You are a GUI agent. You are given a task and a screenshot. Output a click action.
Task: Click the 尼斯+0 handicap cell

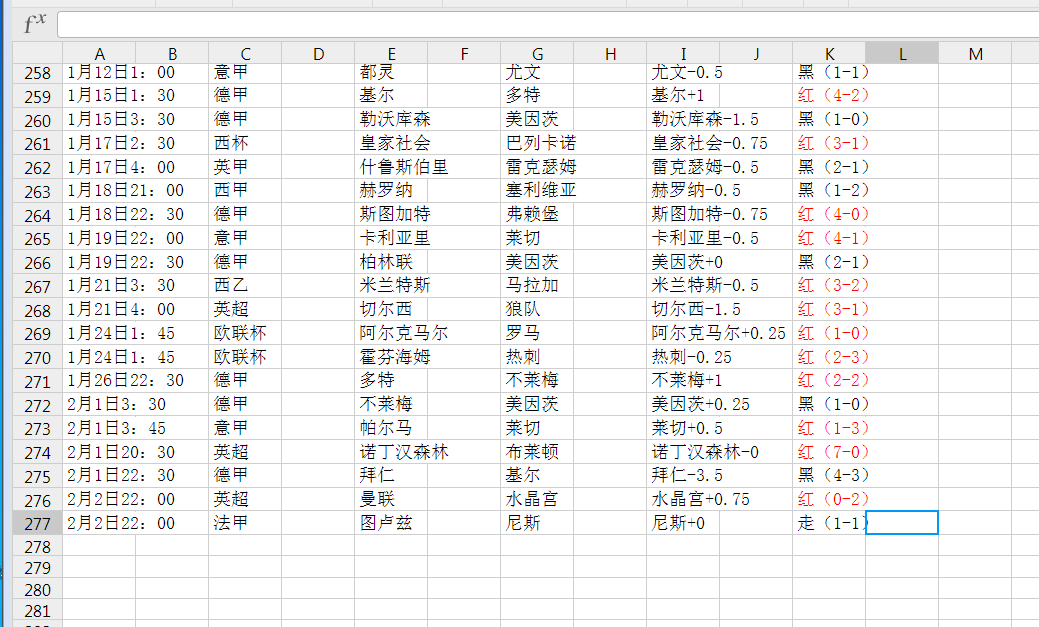(x=683, y=522)
